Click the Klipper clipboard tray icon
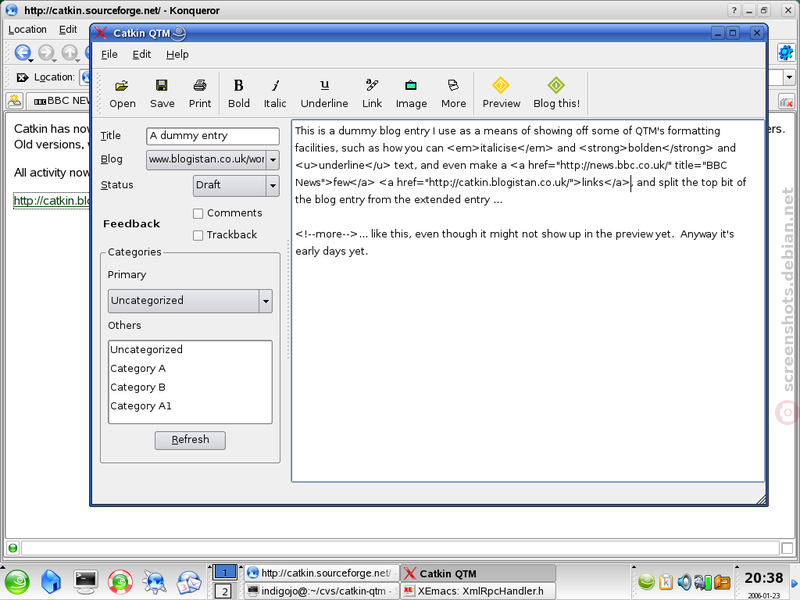Image resolution: width=800 pixels, height=600 pixels. (666, 582)
